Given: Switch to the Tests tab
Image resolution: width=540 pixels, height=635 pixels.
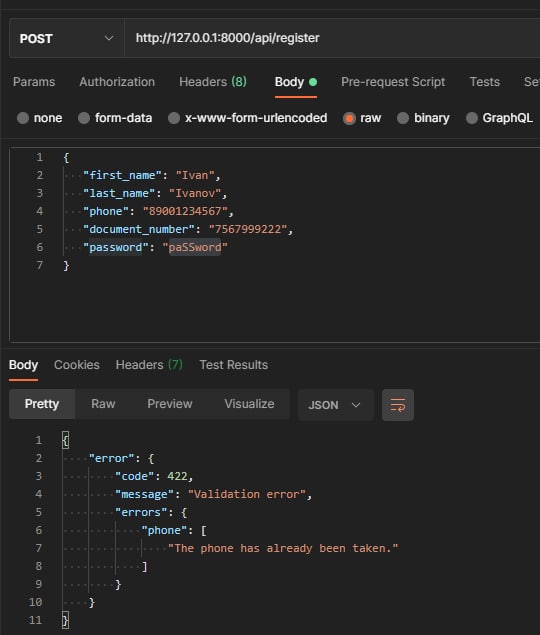Looking at the screenshot, I should point(485,82).
